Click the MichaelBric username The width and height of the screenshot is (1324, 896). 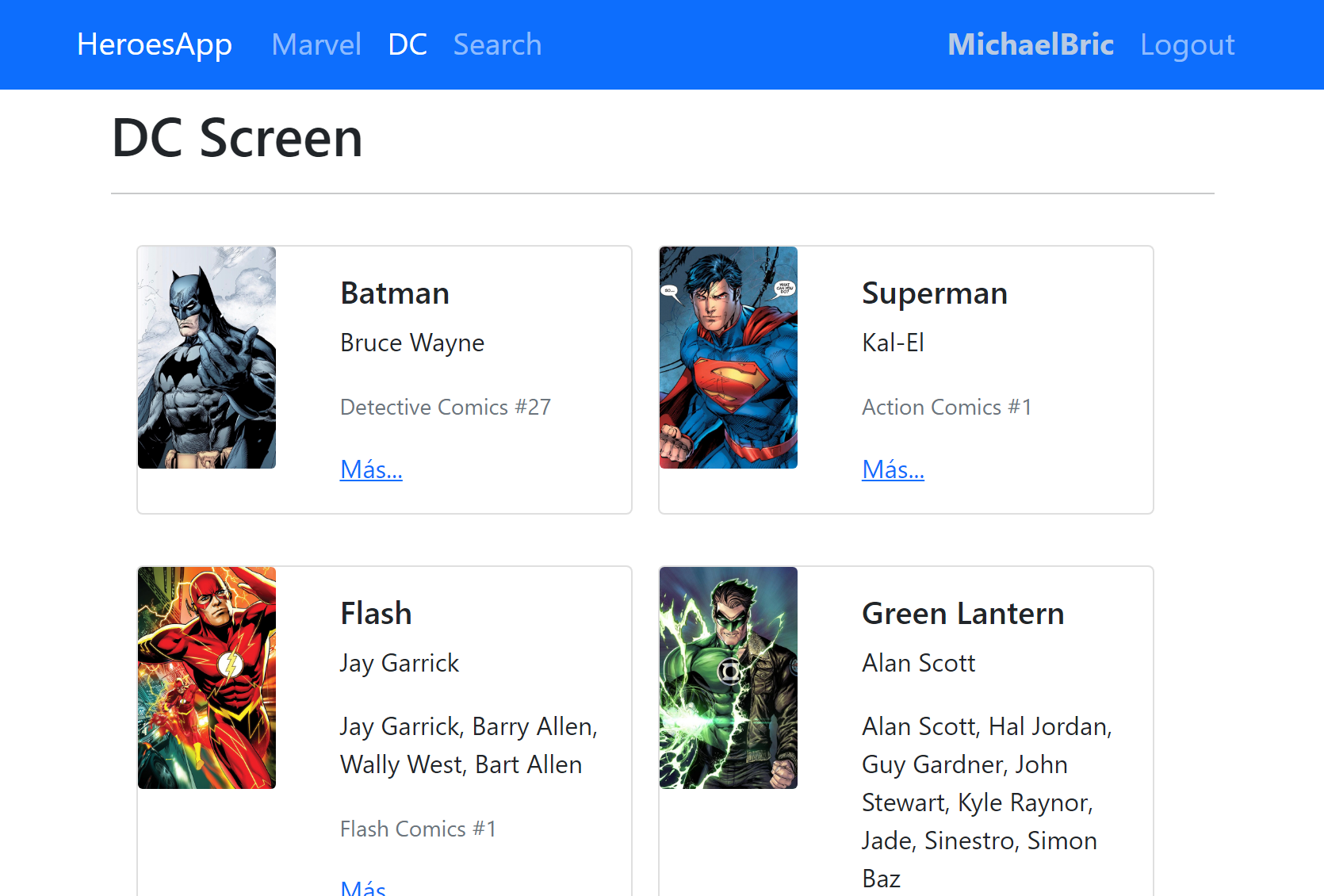1031,44
